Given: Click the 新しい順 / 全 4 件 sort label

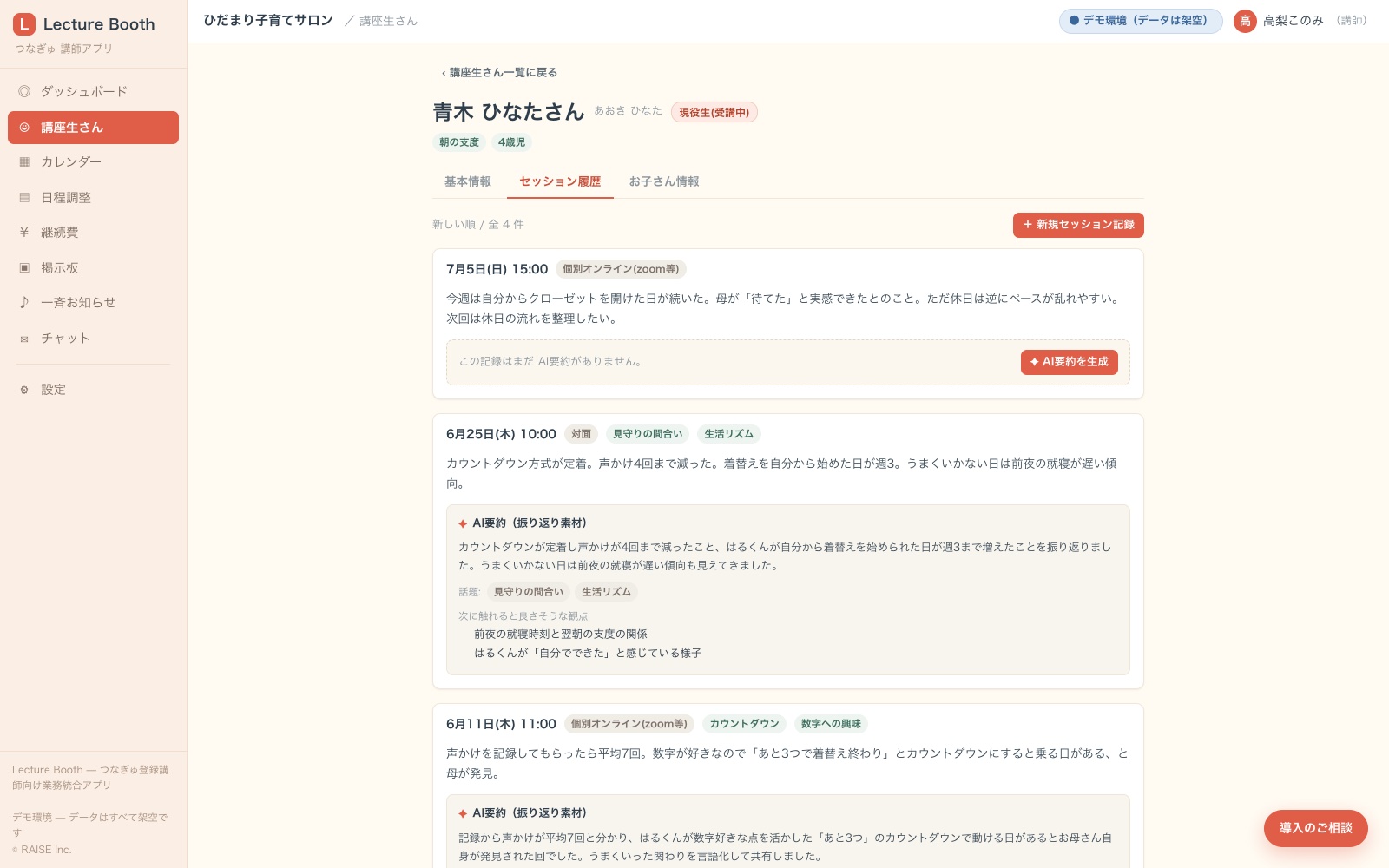Looking at the screenshot, I should pos(478,225).
